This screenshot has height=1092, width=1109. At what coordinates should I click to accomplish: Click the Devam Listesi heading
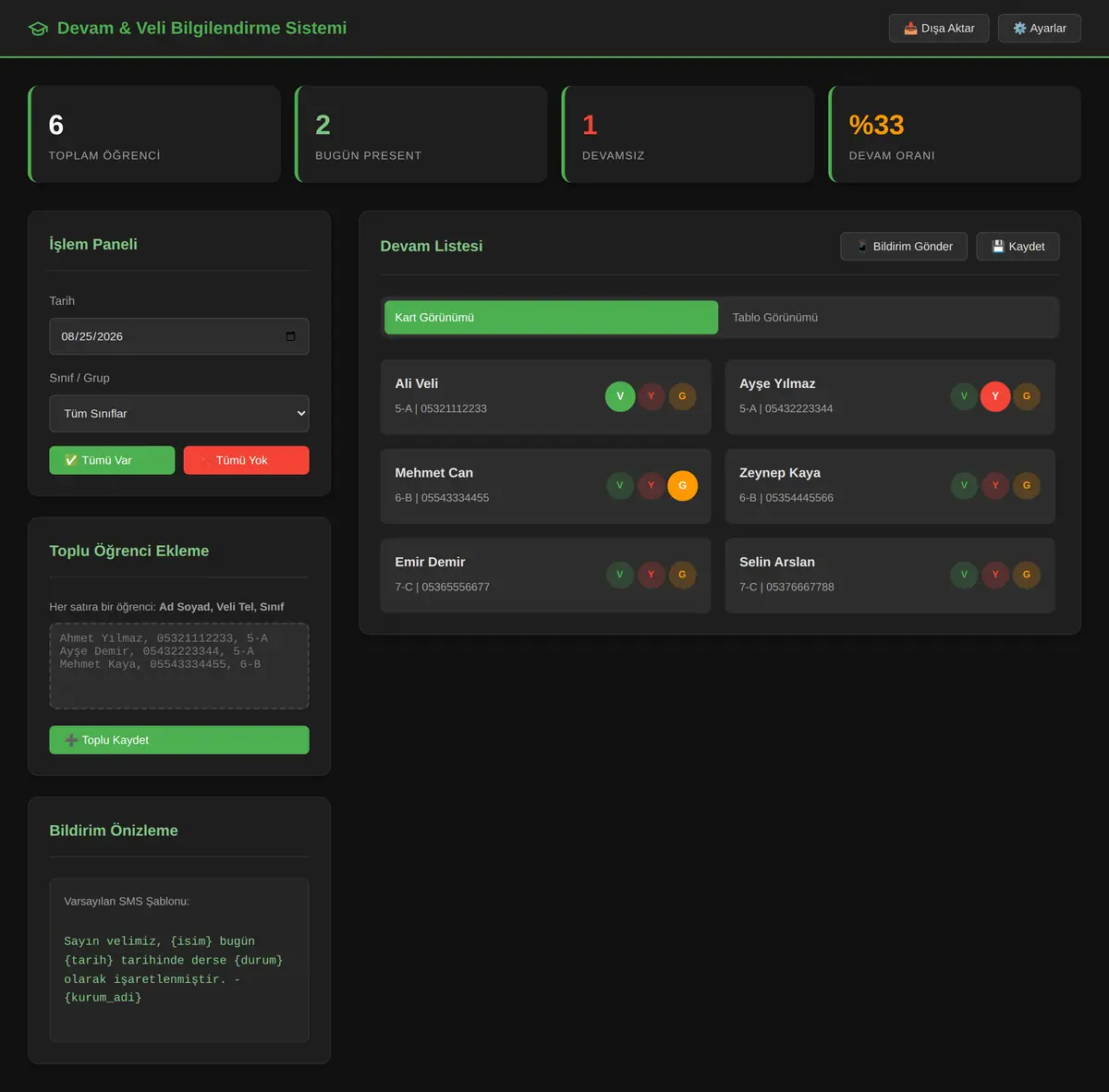[432, 246]
